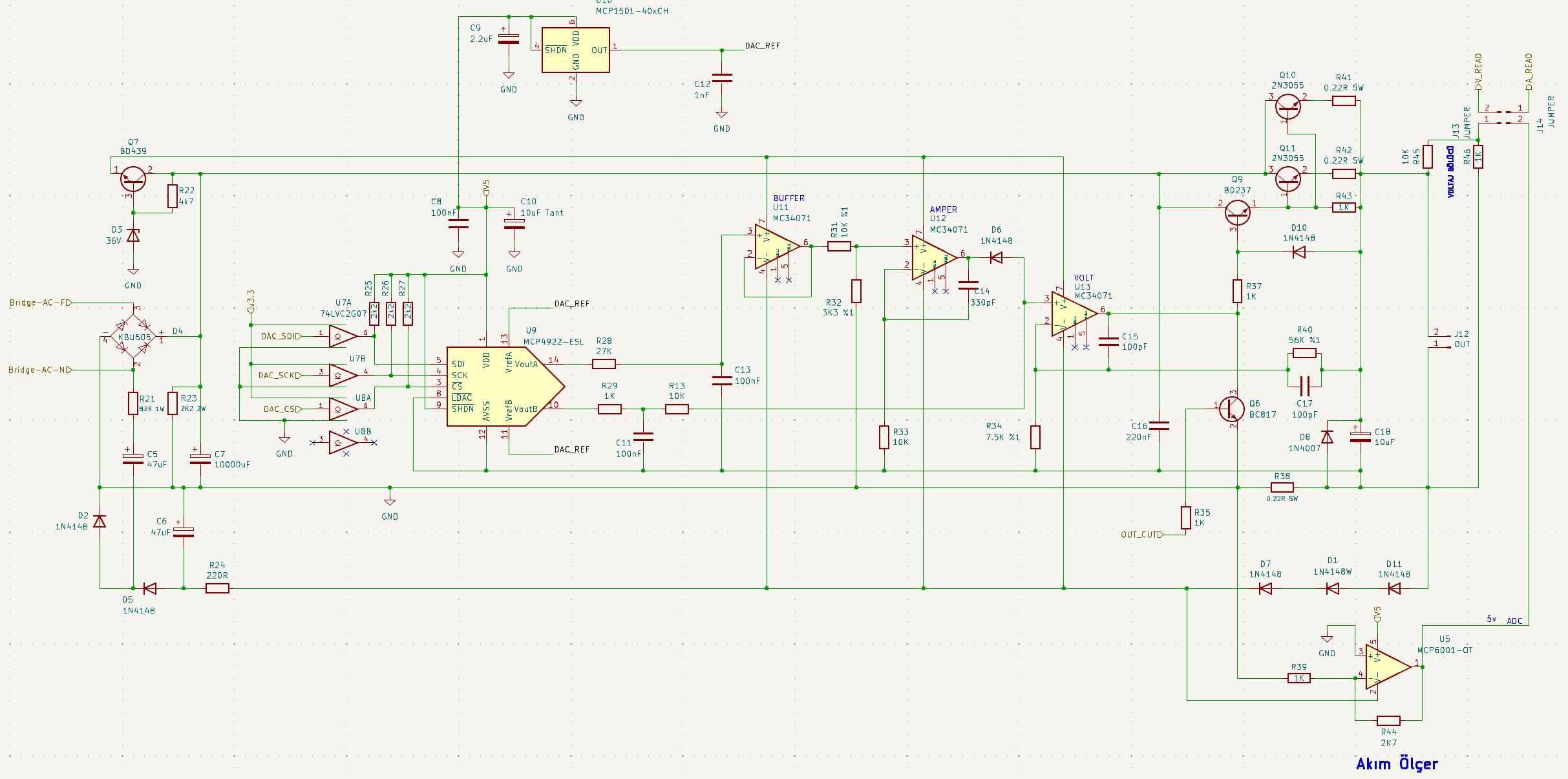The image size is (1568, 779).
Task: Select the C12 1nF capacitor symbol
Action: tap(722, 78)
